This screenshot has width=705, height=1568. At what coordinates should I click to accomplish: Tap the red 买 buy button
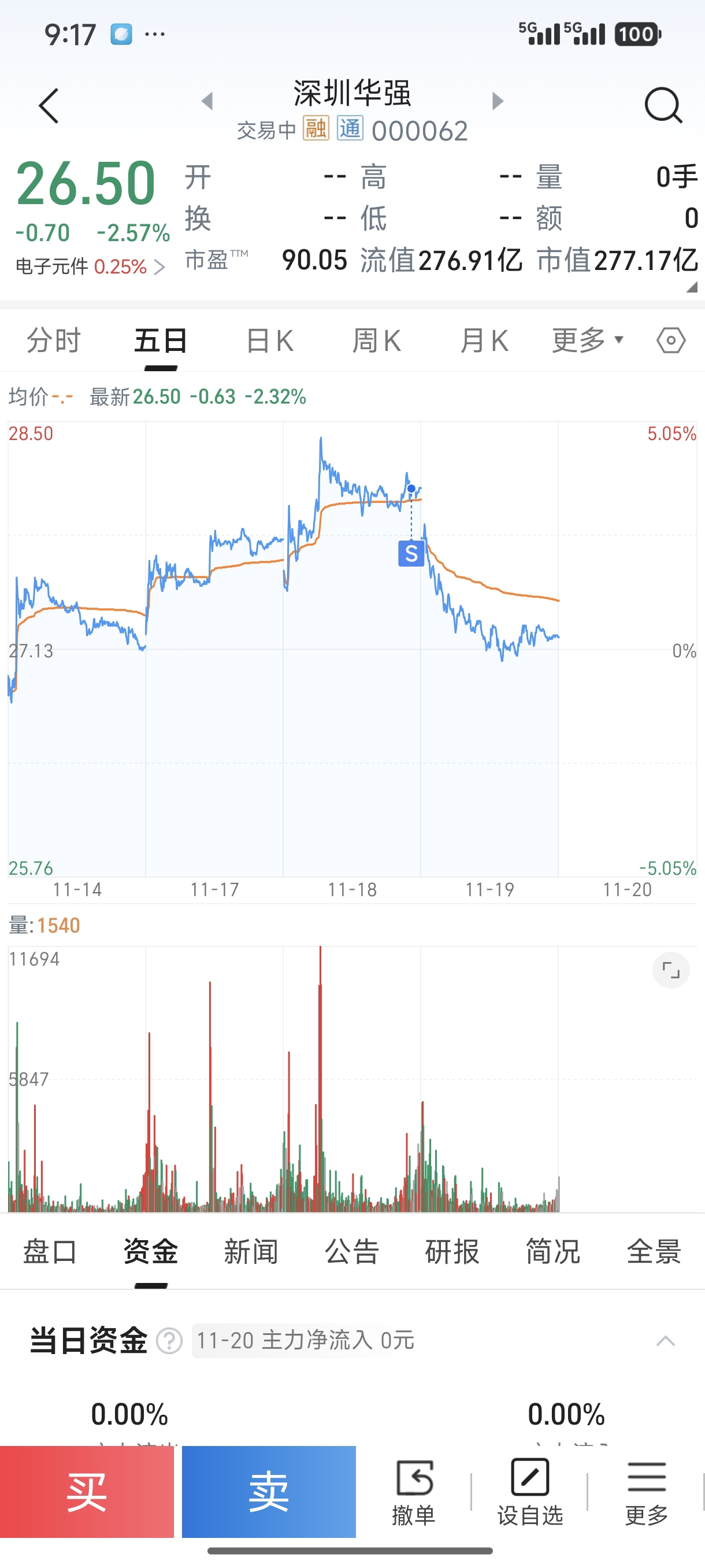[87, 1492]
